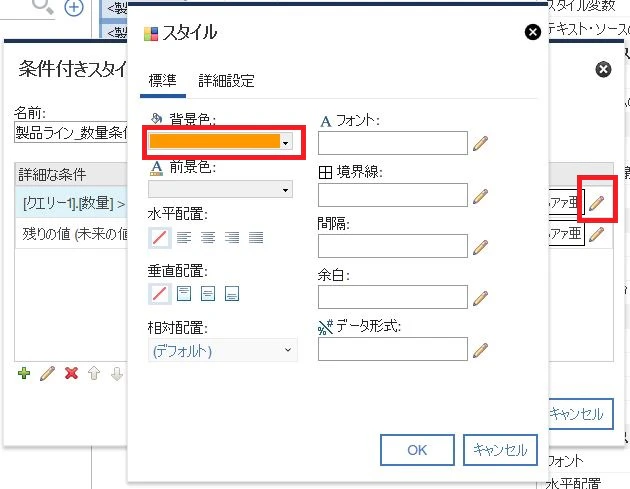Select no horizontal alignment (red slash)
The height and width of the screenshot is (489, 630).
[160, 237]
